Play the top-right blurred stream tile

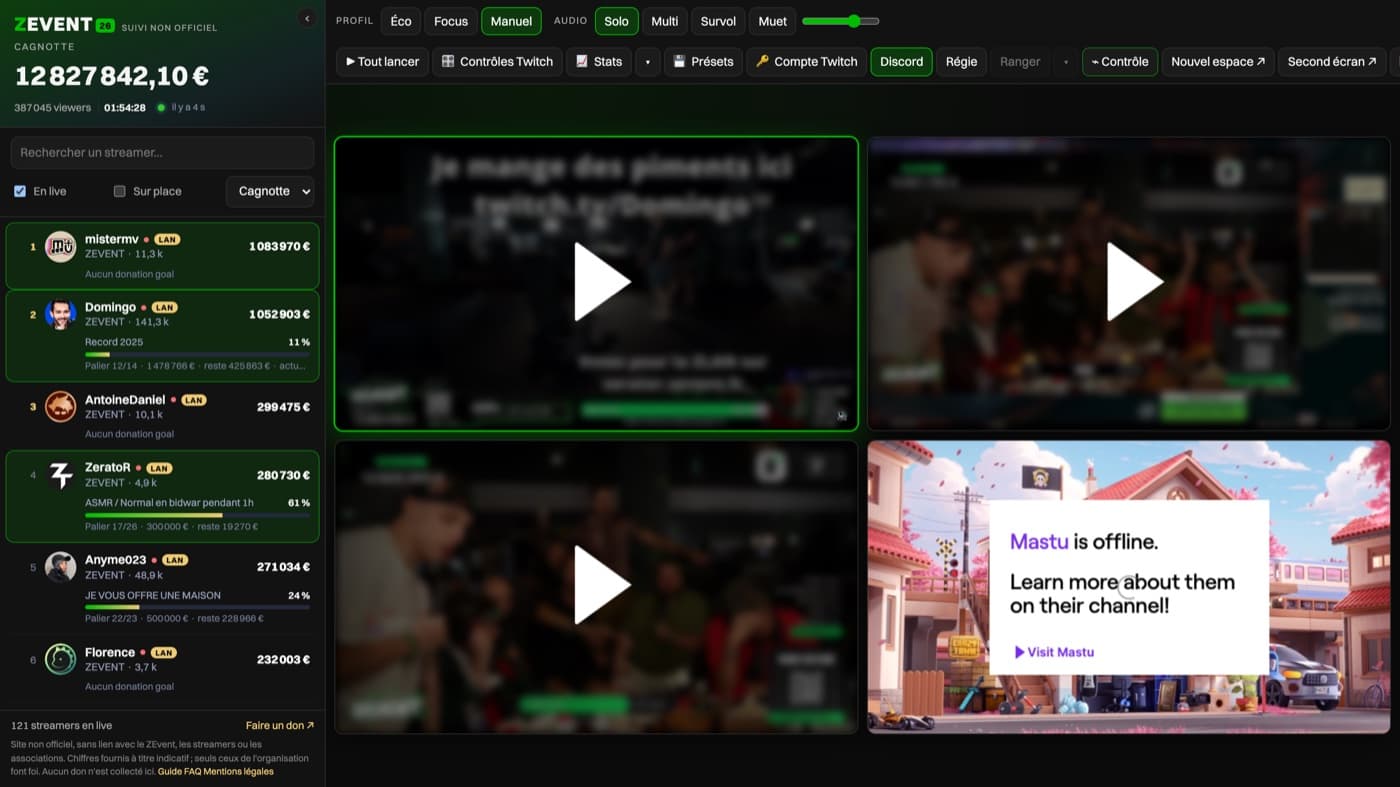click(1134, 283)
